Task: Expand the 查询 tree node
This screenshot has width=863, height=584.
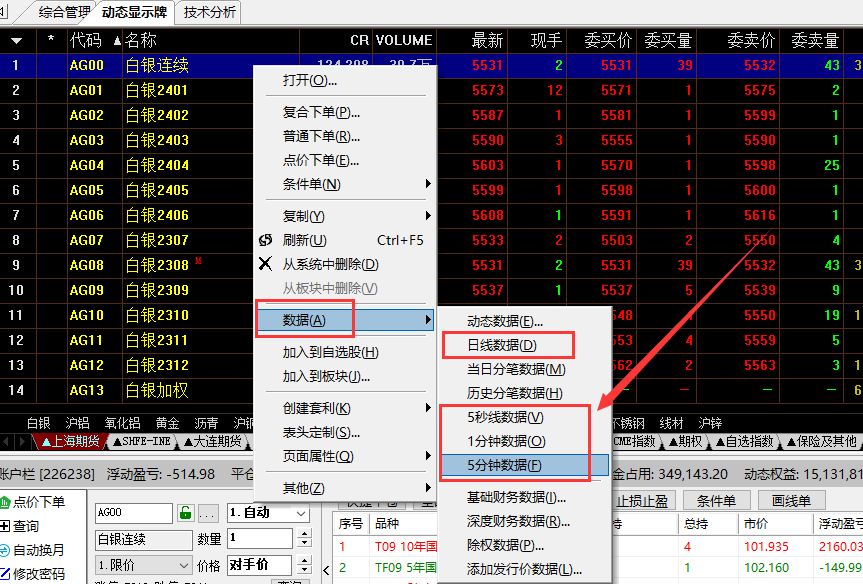Action: [5, 526]
